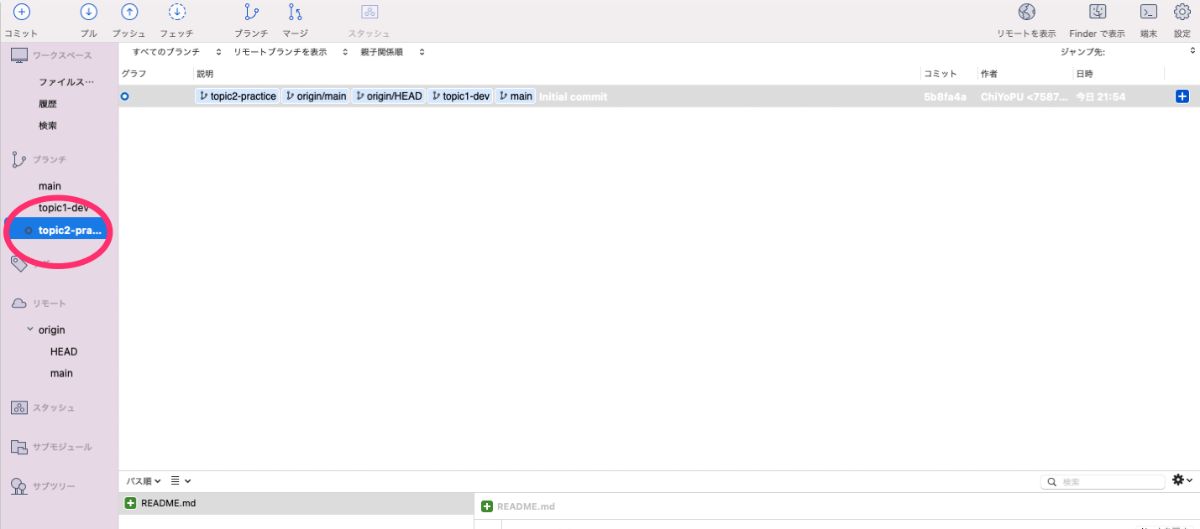The height and width of the screenshot is (529, 1200).
Task: Open the リモートブランチを表示 dropdown
Action: coord(290,52)
